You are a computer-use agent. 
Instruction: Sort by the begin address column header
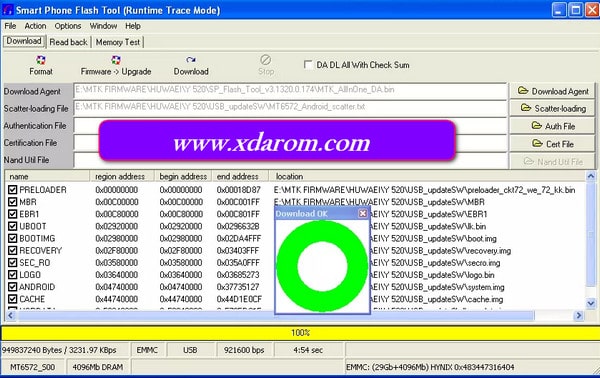click(x=183, y=176)
